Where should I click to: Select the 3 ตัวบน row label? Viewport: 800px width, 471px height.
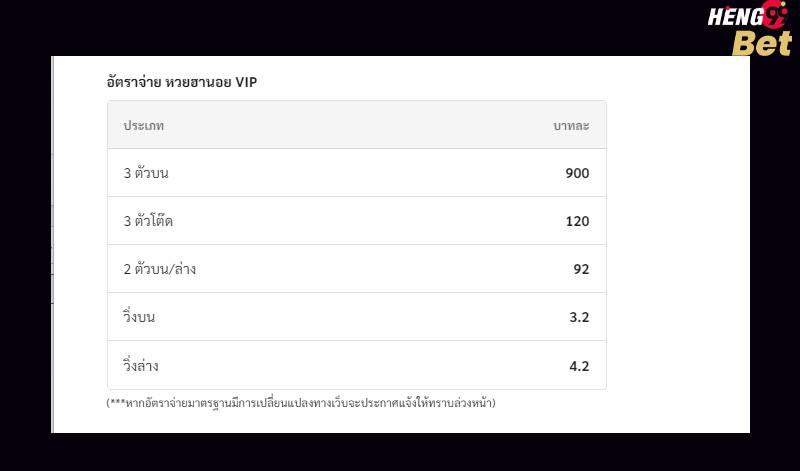point(146,173)
